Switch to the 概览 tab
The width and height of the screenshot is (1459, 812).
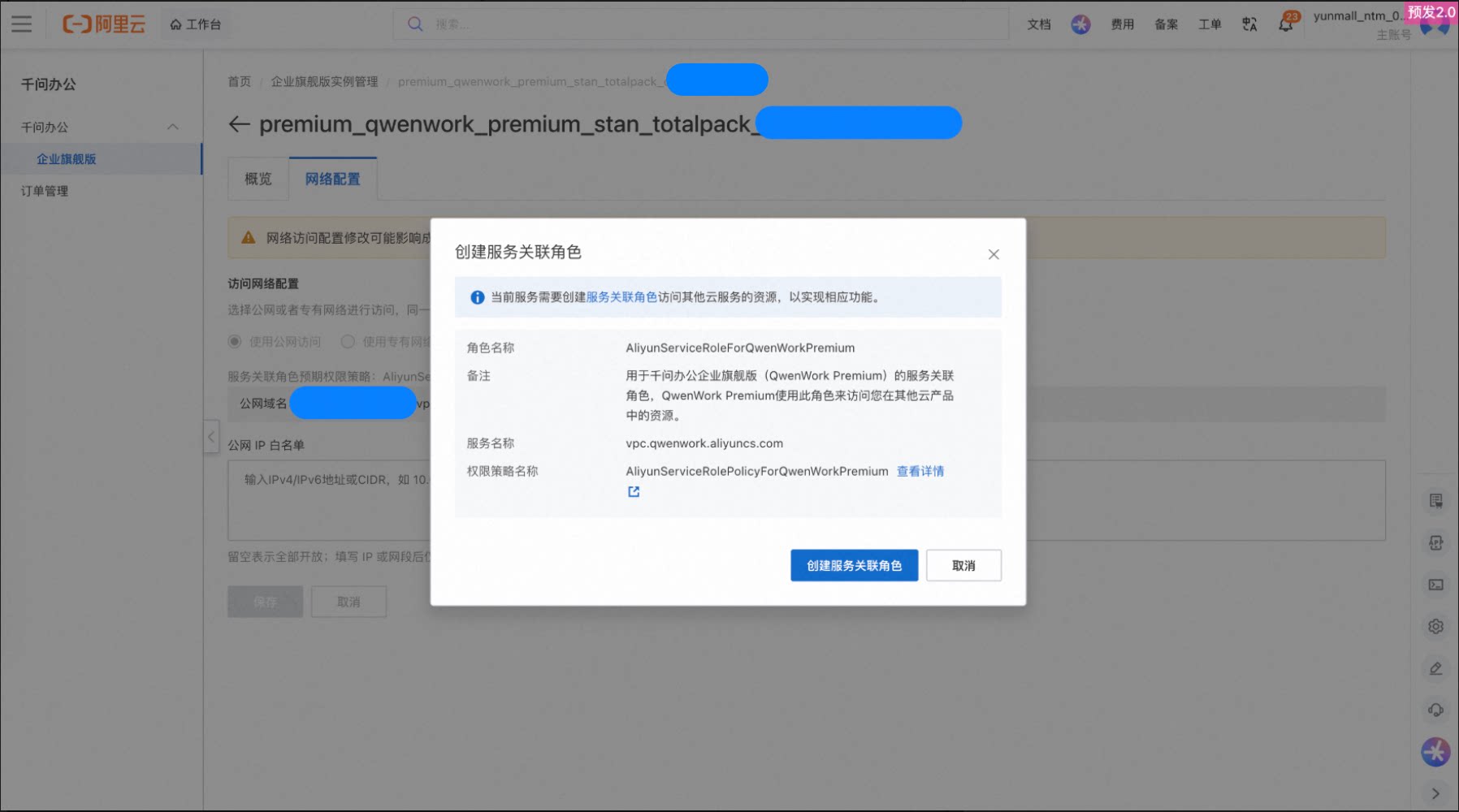pos(258,179)
